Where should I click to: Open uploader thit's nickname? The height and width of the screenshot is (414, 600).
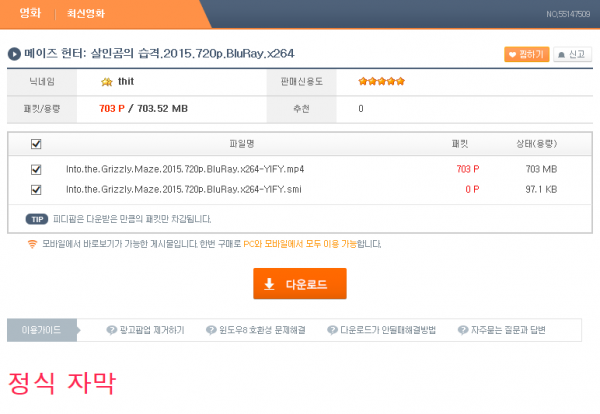pyautogui.click(x=126, y=81)
